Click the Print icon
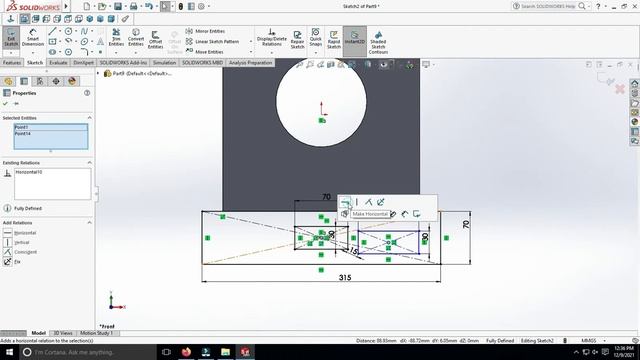640x360 pixels. (x=133, y=6)
